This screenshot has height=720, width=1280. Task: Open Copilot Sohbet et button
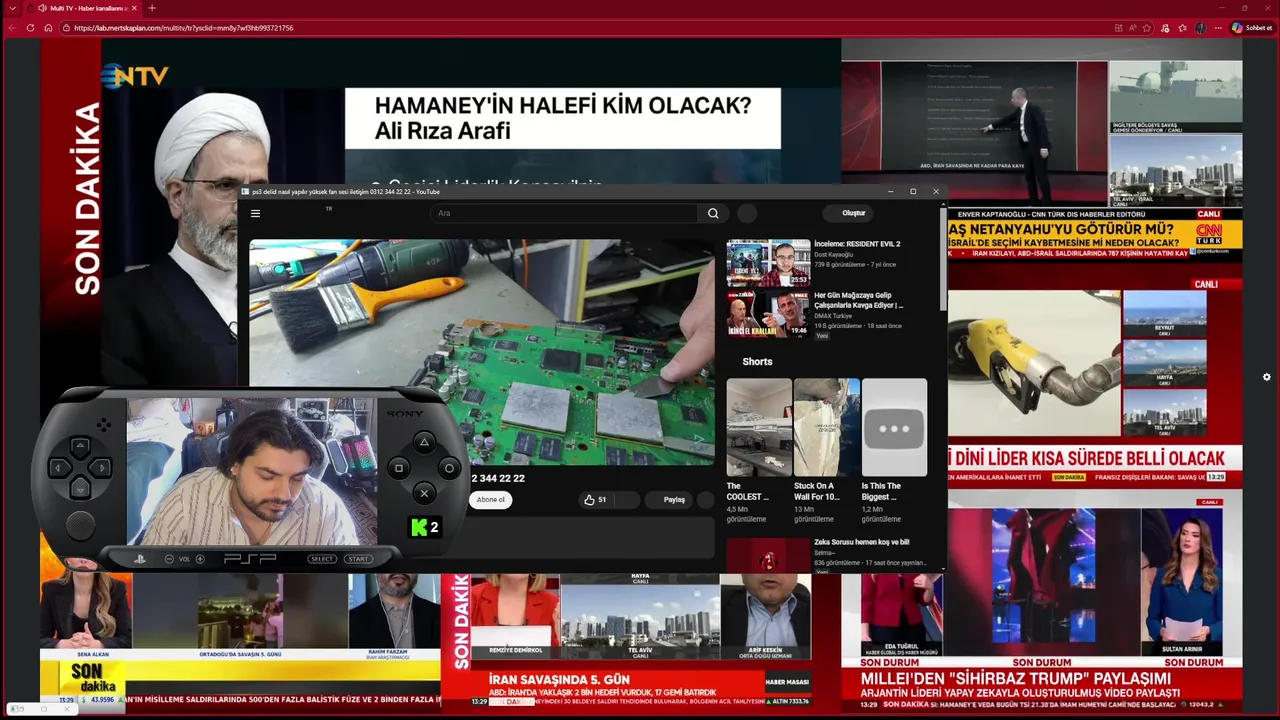[1252, 28]
